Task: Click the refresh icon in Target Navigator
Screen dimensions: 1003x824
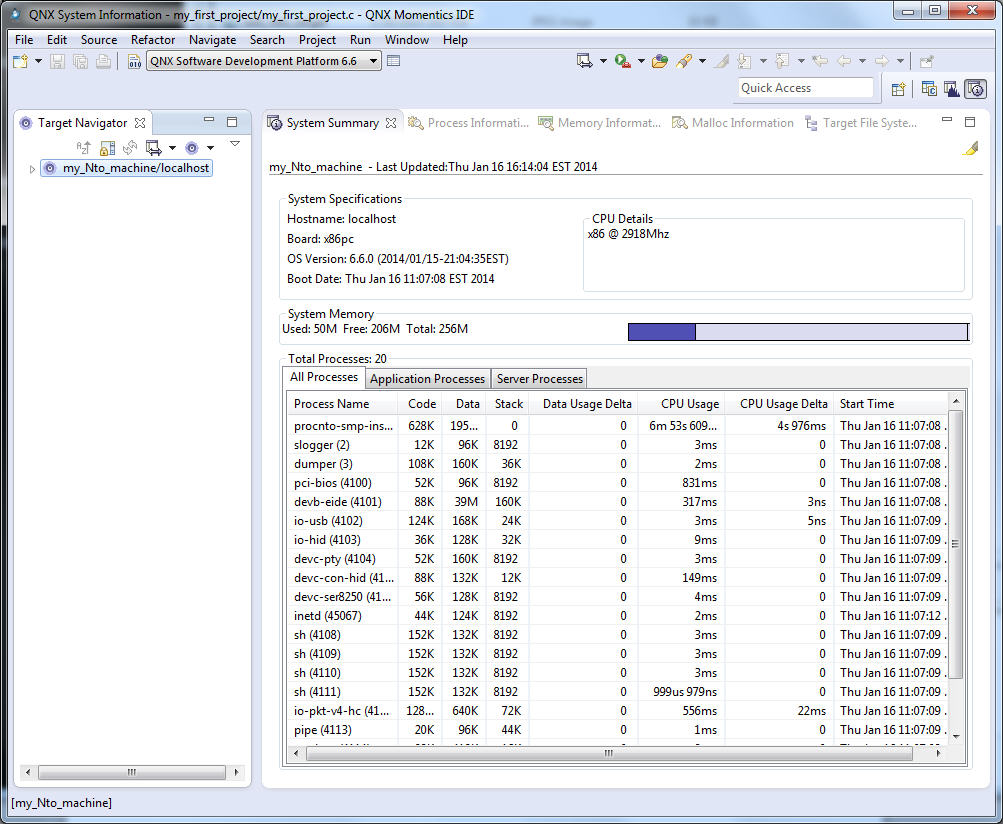Action: [x=130, y=148]
